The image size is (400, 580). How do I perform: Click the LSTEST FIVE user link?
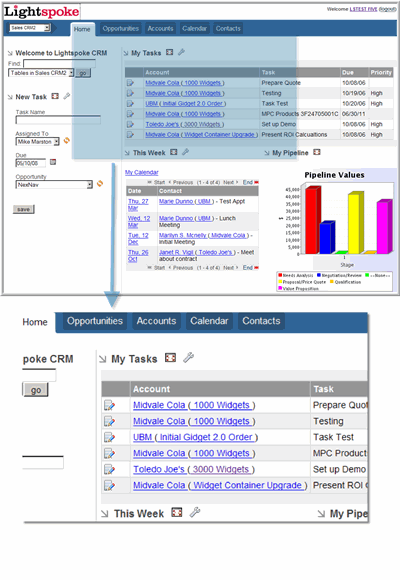(x=363, y=9)
